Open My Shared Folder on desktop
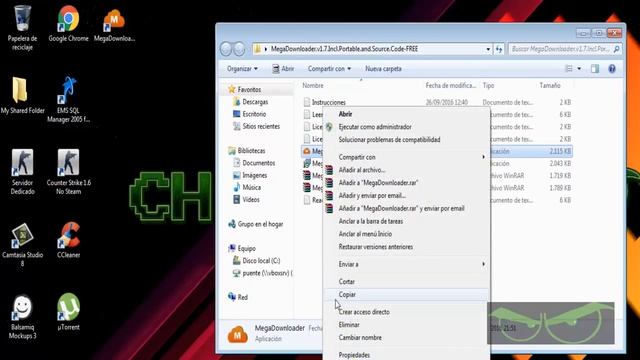Screen dimensions: 640x360 click(22, 95)
